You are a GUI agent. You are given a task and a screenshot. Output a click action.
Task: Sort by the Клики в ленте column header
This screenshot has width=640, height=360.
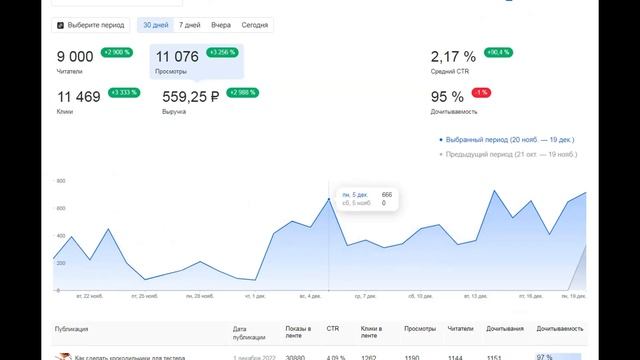(x=371, y=332)
